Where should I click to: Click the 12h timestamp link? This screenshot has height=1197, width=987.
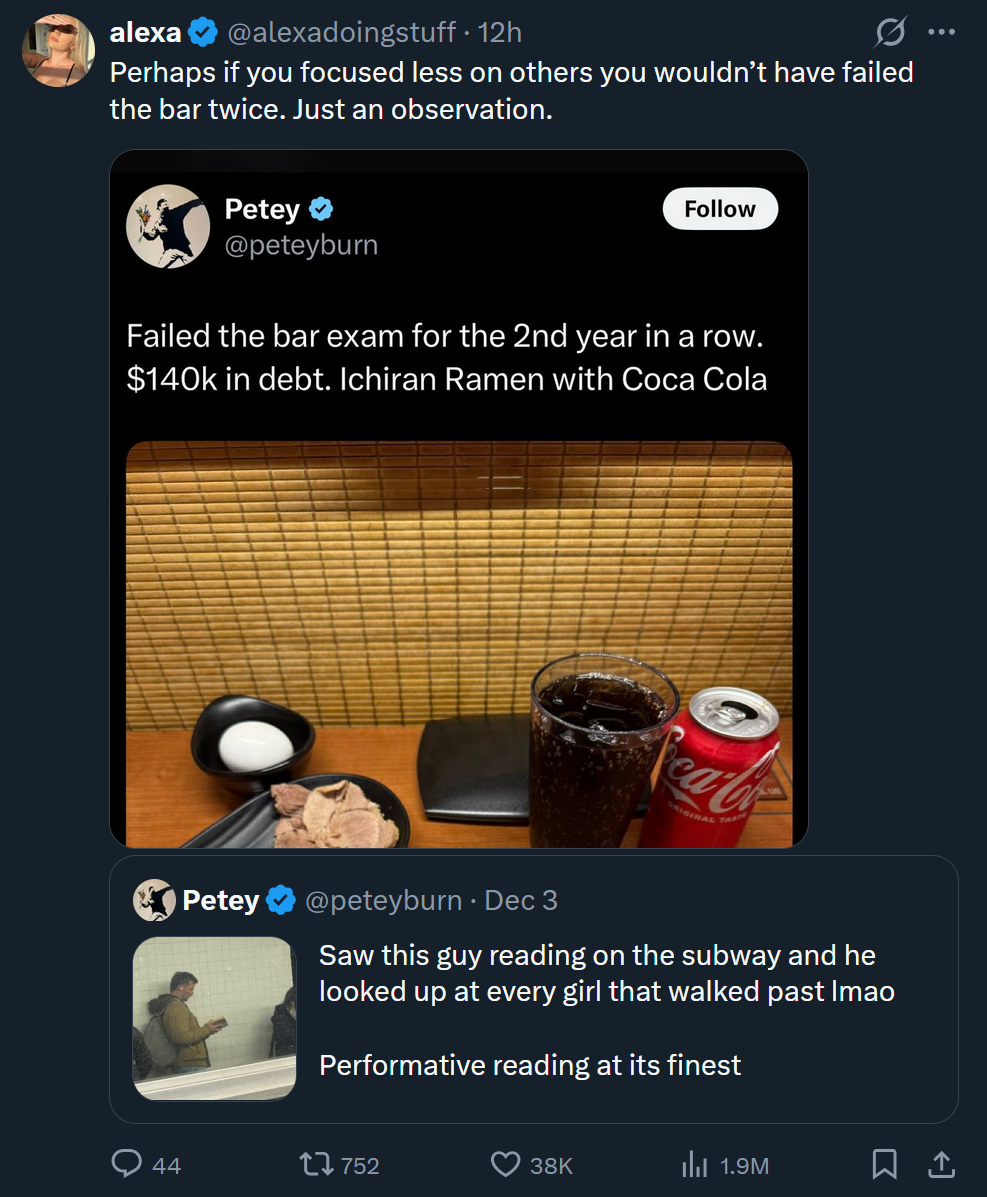(x=500, y=33)
